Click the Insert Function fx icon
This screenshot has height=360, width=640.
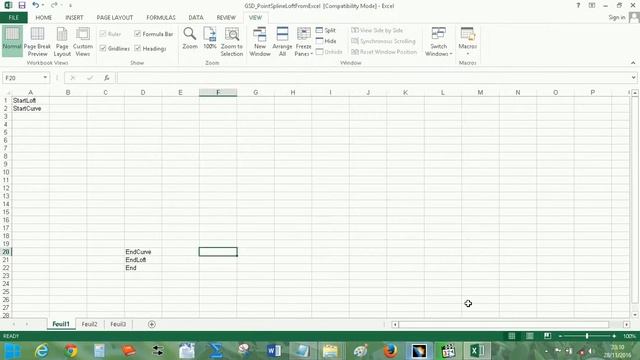pyautogui.click(x=107, y=78)
